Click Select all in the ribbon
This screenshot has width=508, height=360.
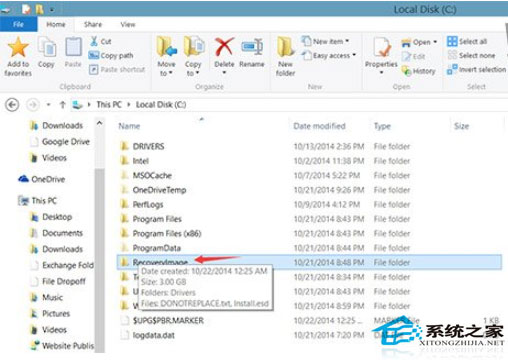click(467, 41)
